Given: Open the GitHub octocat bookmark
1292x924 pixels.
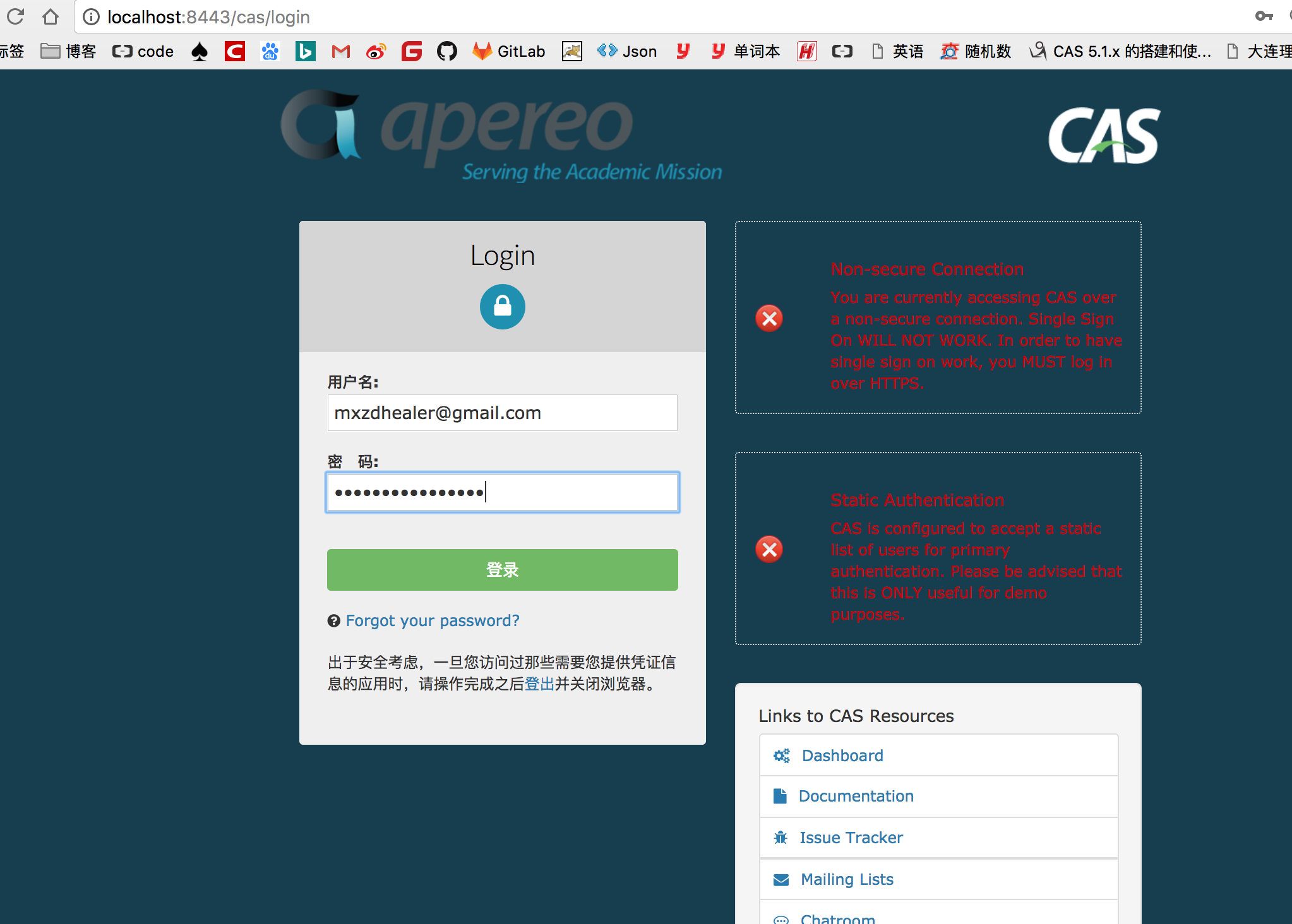Looking at the screenshot, I should (446, 51).
